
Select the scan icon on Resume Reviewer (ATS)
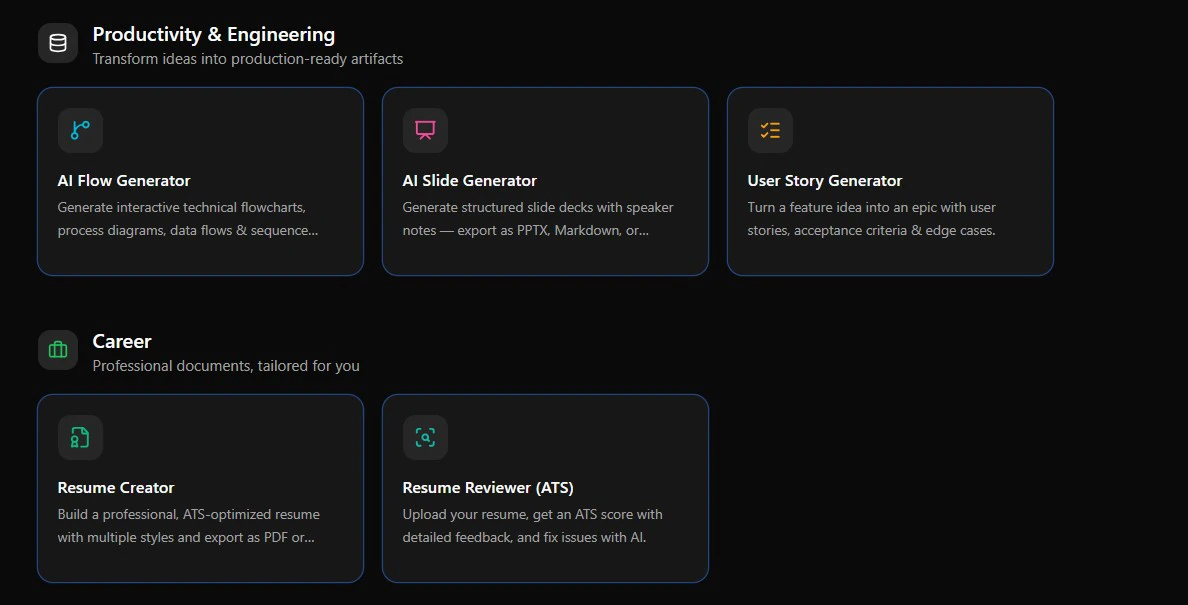pos(424,437)
